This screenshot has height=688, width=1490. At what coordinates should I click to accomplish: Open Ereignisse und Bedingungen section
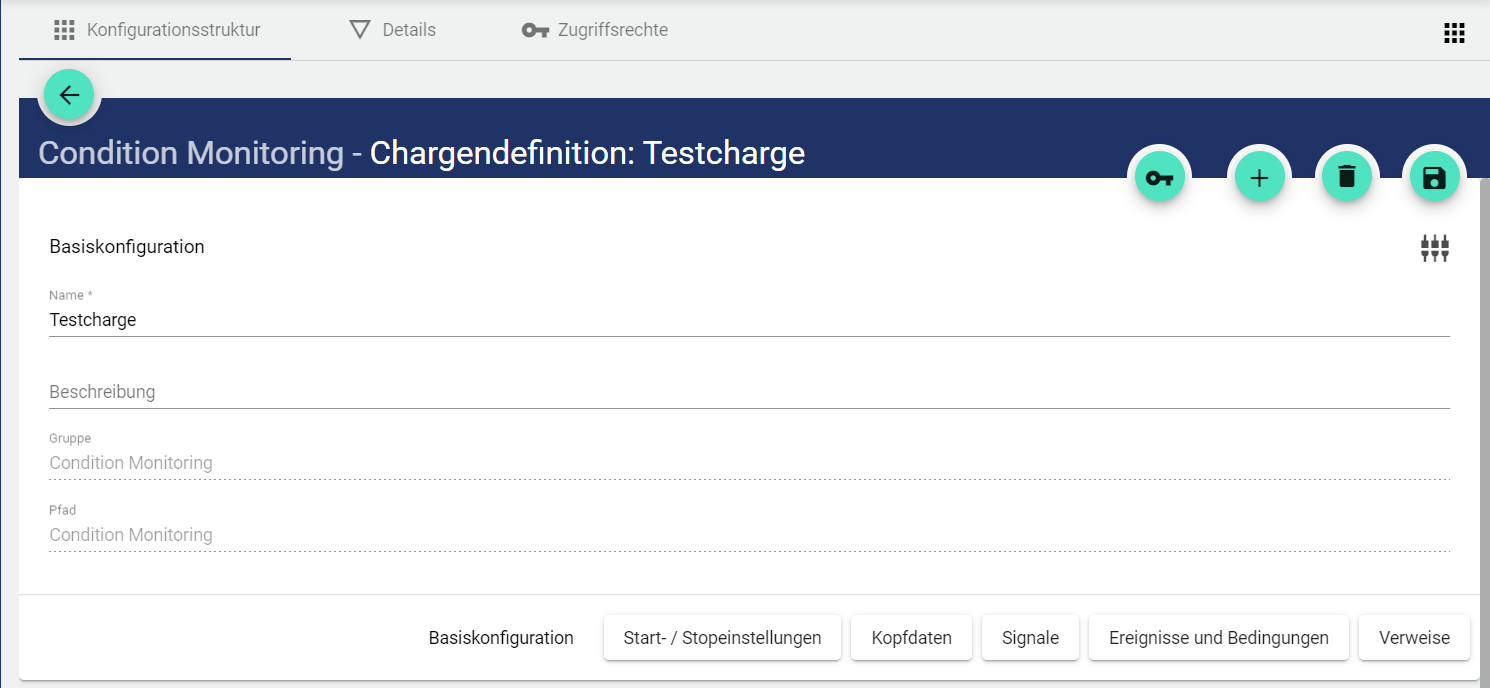[x=1218, y=638]
